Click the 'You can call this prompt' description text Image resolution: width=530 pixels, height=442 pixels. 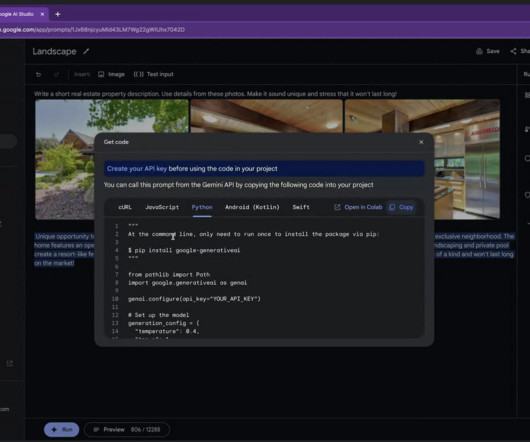pyautogui.click(x=239, y=185)
